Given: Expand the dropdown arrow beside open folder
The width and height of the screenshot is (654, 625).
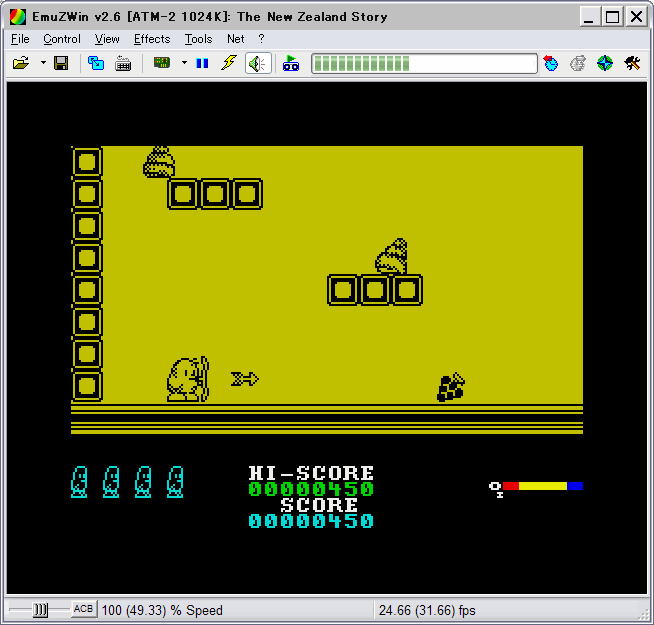Looking at the screenshot, I should pyautogui.click(x=43, y=63).
